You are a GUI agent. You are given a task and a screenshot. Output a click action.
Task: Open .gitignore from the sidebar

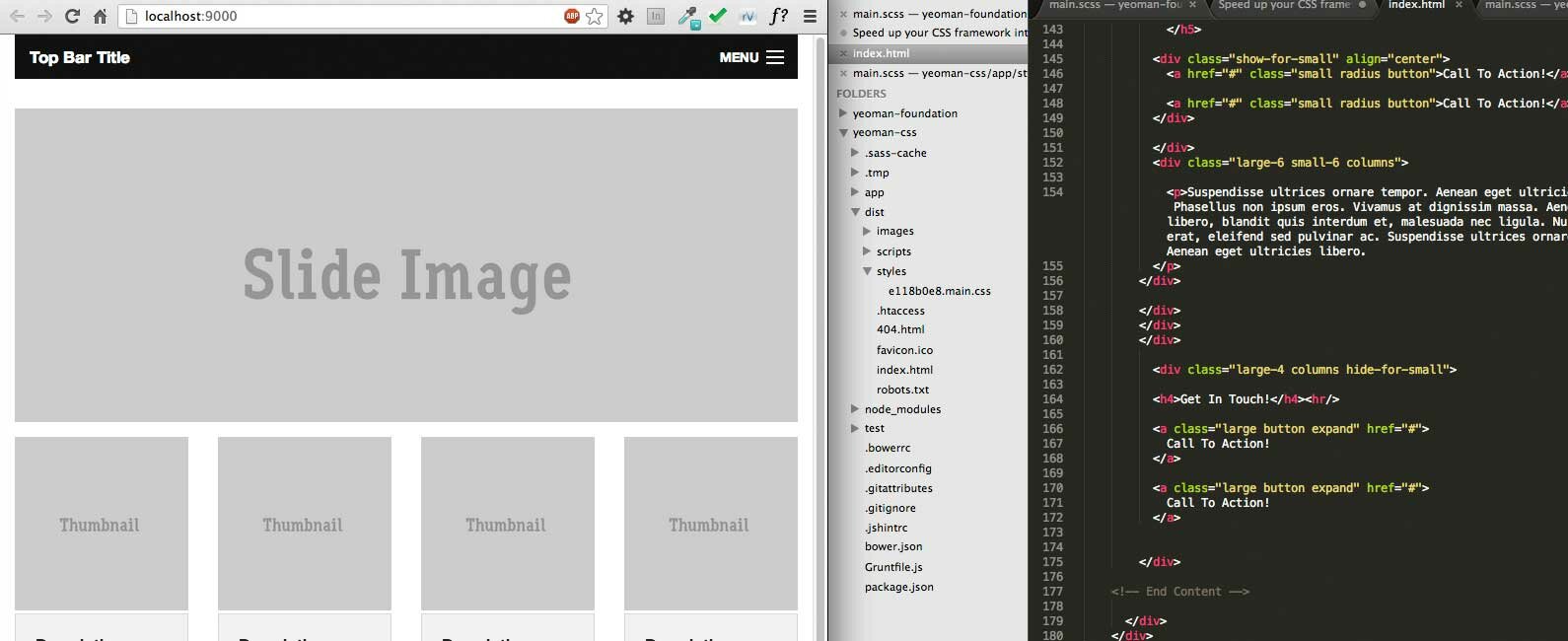click(x=891, y=508)
